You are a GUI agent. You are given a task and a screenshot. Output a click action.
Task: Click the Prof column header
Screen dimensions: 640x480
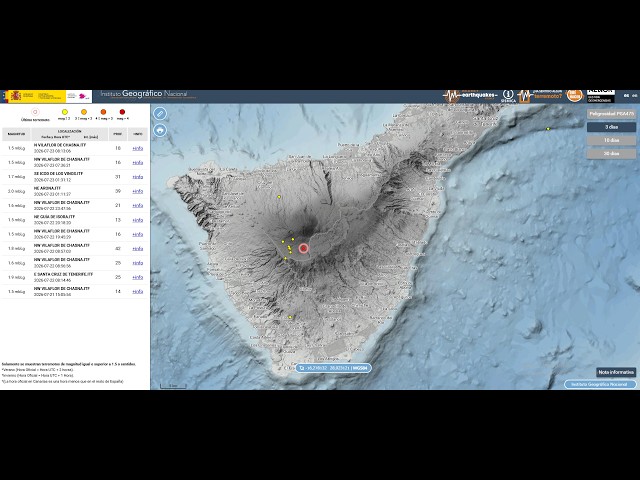[x=118, y=134]
